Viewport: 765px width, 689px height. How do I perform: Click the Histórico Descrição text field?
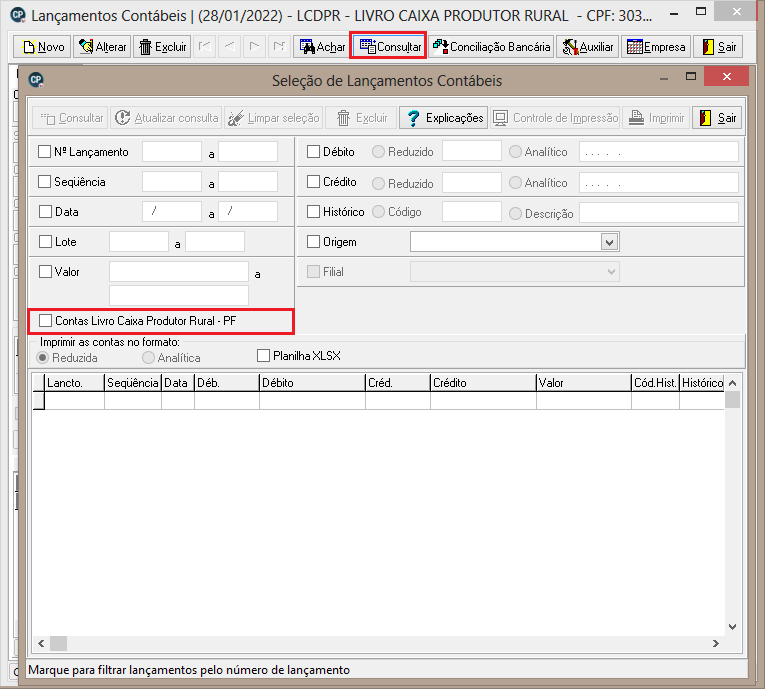(659, 213)
